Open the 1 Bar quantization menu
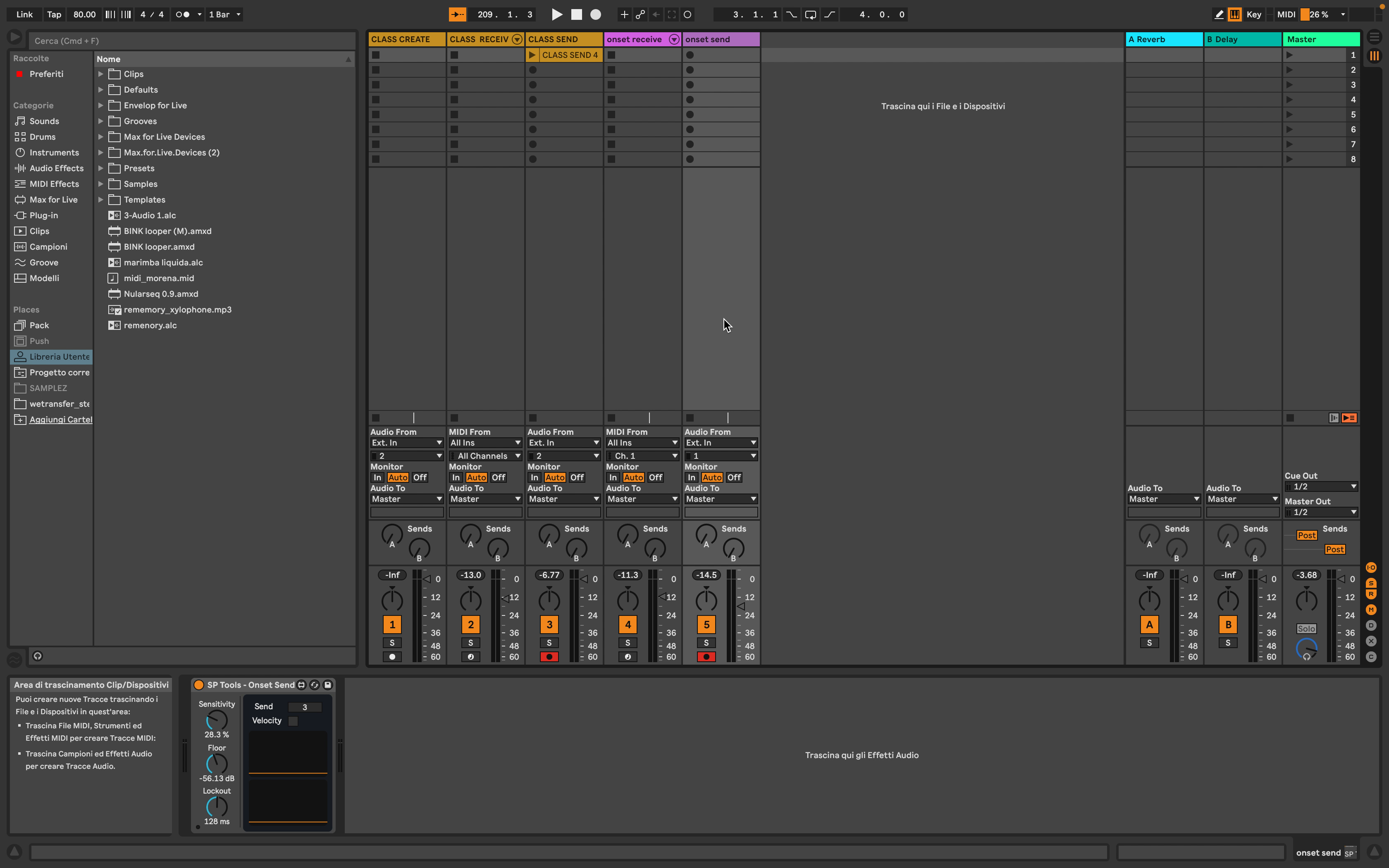Viewport: 1389px width, 868px height. tap(224, 14)
